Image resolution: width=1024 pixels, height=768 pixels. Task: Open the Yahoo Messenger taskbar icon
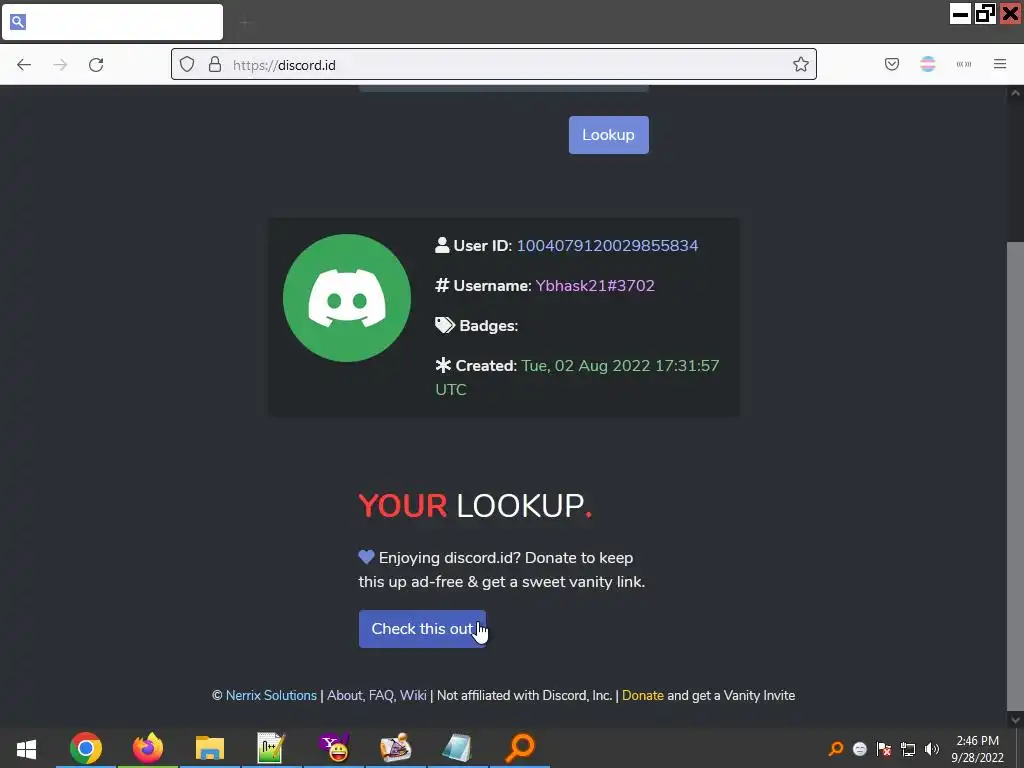click(334, 748)
